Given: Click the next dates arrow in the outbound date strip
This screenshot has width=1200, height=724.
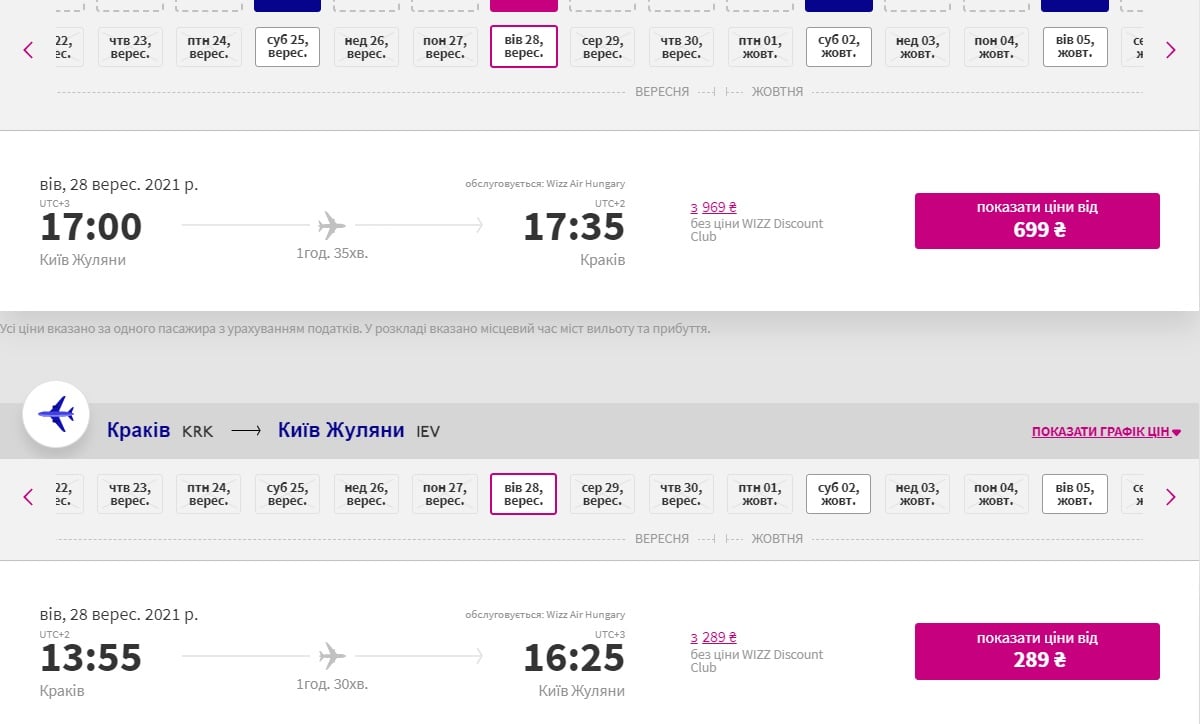Looking at the screenshot, I should [x=1171, y=49].
